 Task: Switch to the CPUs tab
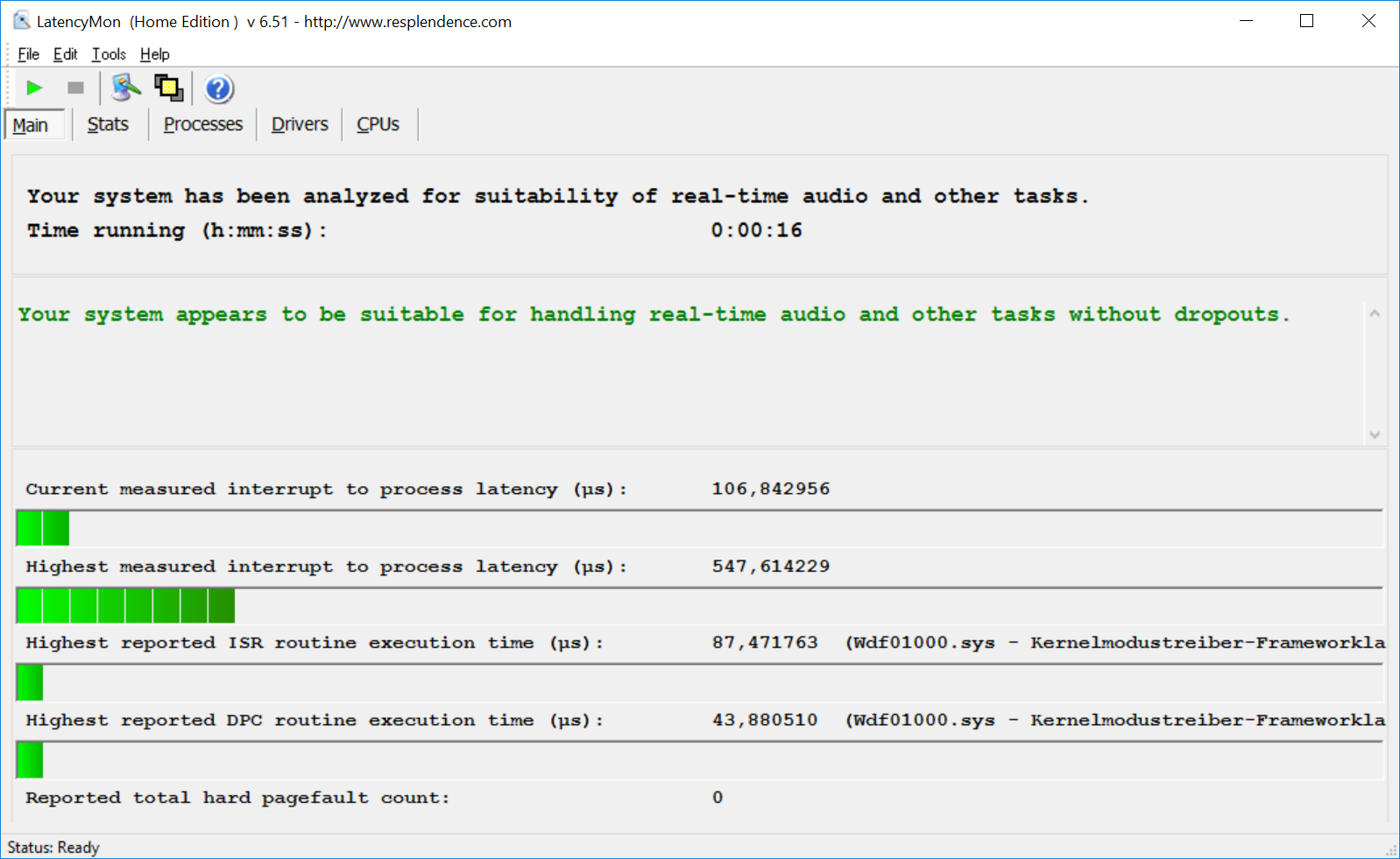378,124
